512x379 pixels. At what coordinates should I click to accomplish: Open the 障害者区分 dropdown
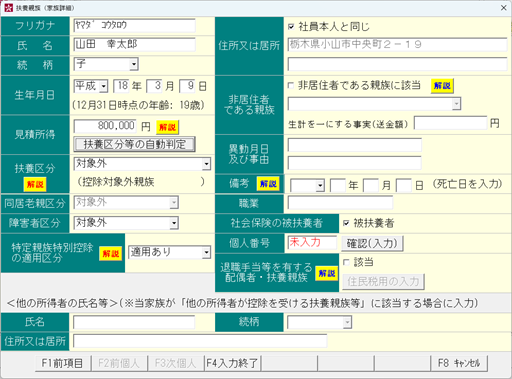coord(174,223)
